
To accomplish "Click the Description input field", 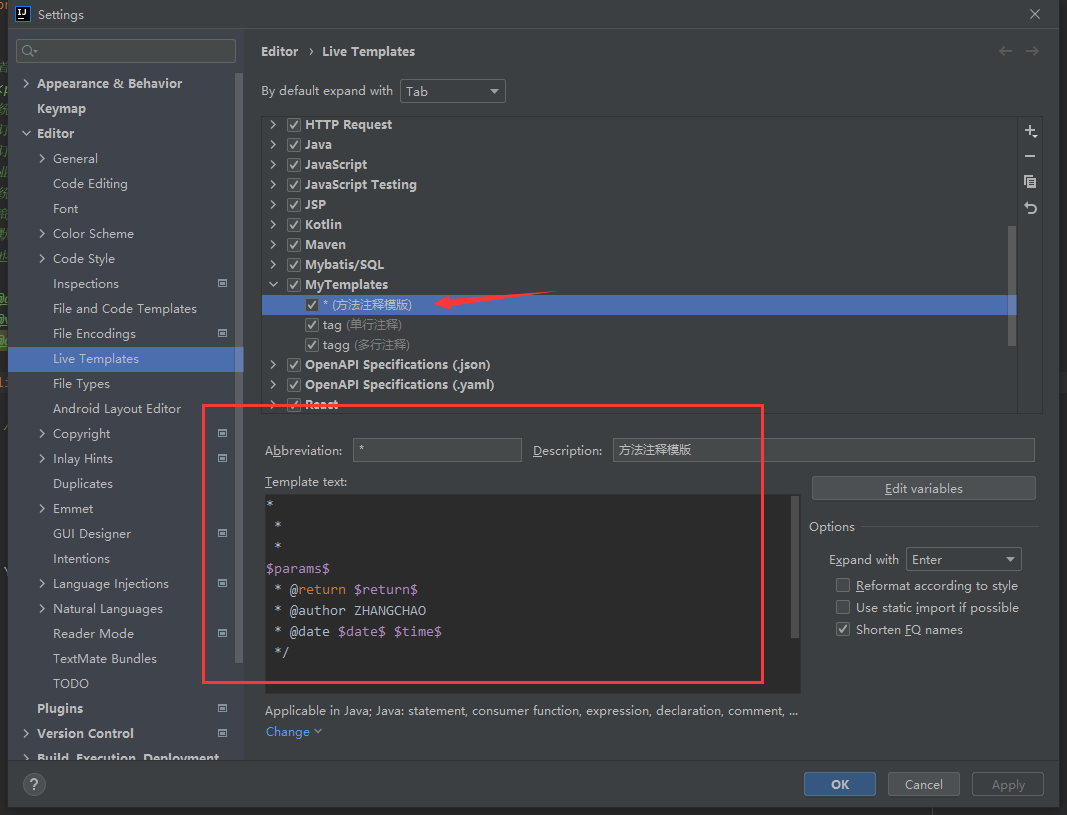I will (x=823, y=450).
